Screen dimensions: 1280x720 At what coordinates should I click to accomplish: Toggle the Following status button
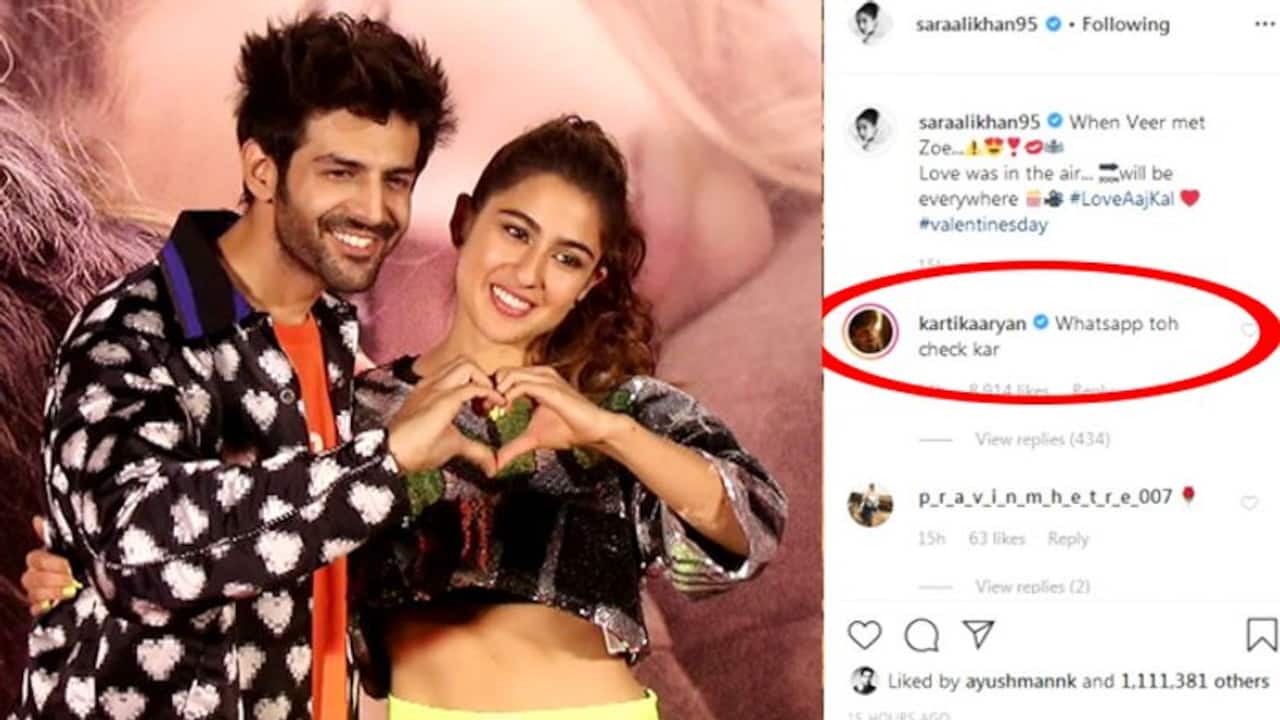(1125, 23)
